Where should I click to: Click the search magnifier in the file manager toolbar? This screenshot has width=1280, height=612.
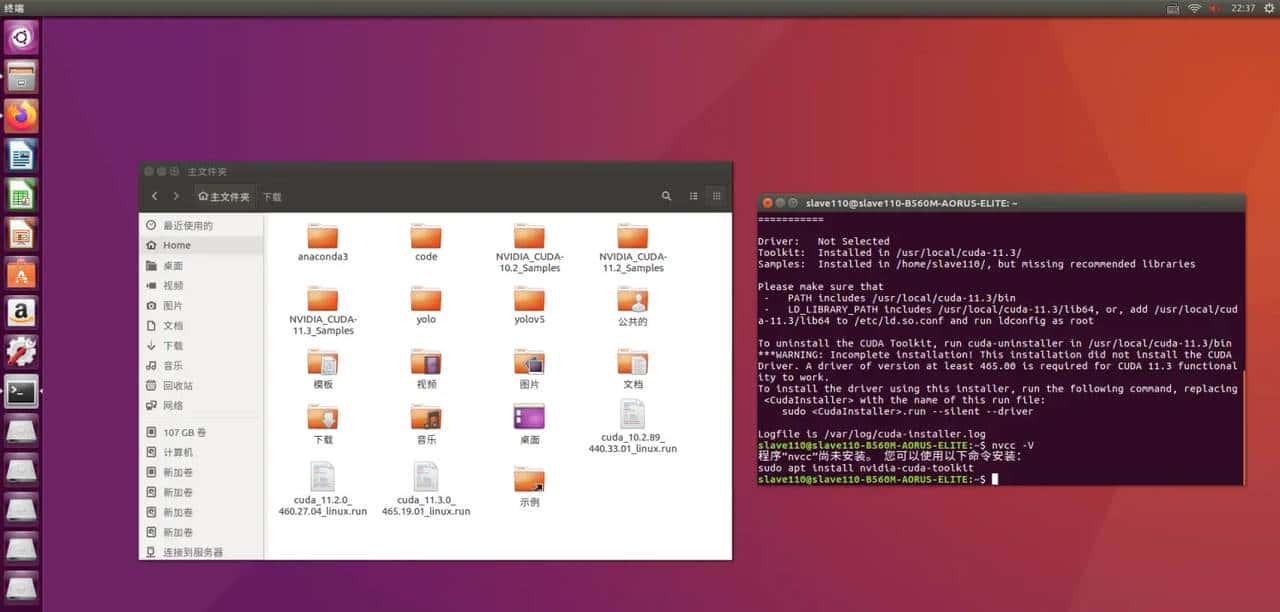coord(666,196)
